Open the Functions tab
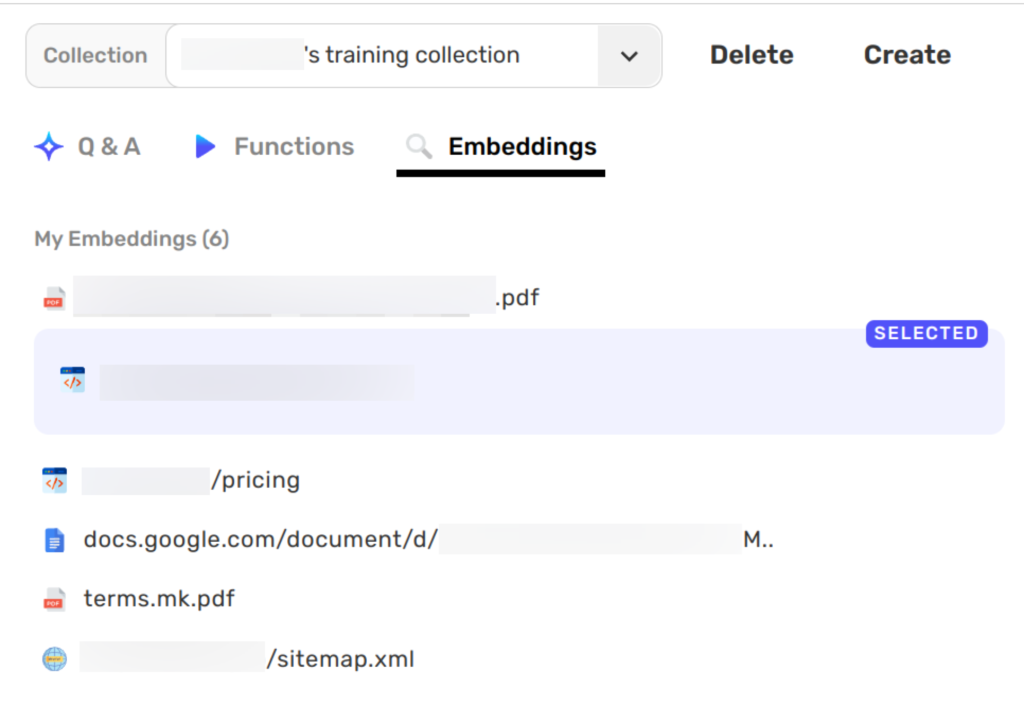Image resolution: width=1024 pixels, height=706 pixels. (x=293, y=147)
